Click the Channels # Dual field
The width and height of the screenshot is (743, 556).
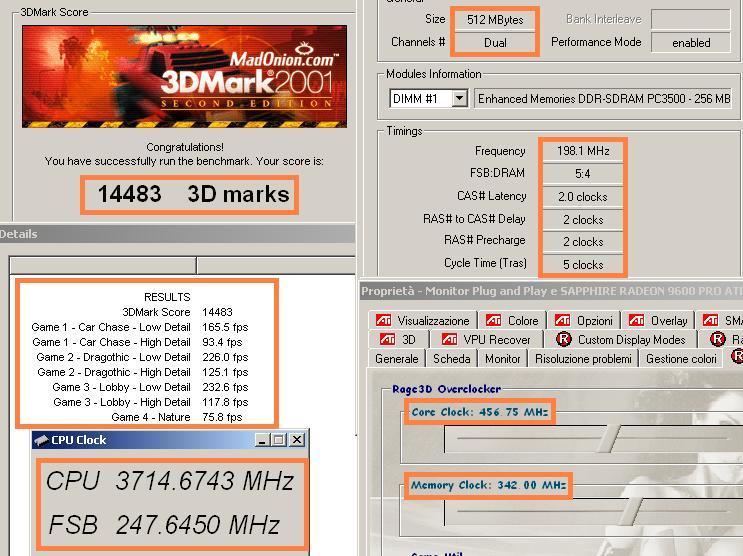[495, 43]
